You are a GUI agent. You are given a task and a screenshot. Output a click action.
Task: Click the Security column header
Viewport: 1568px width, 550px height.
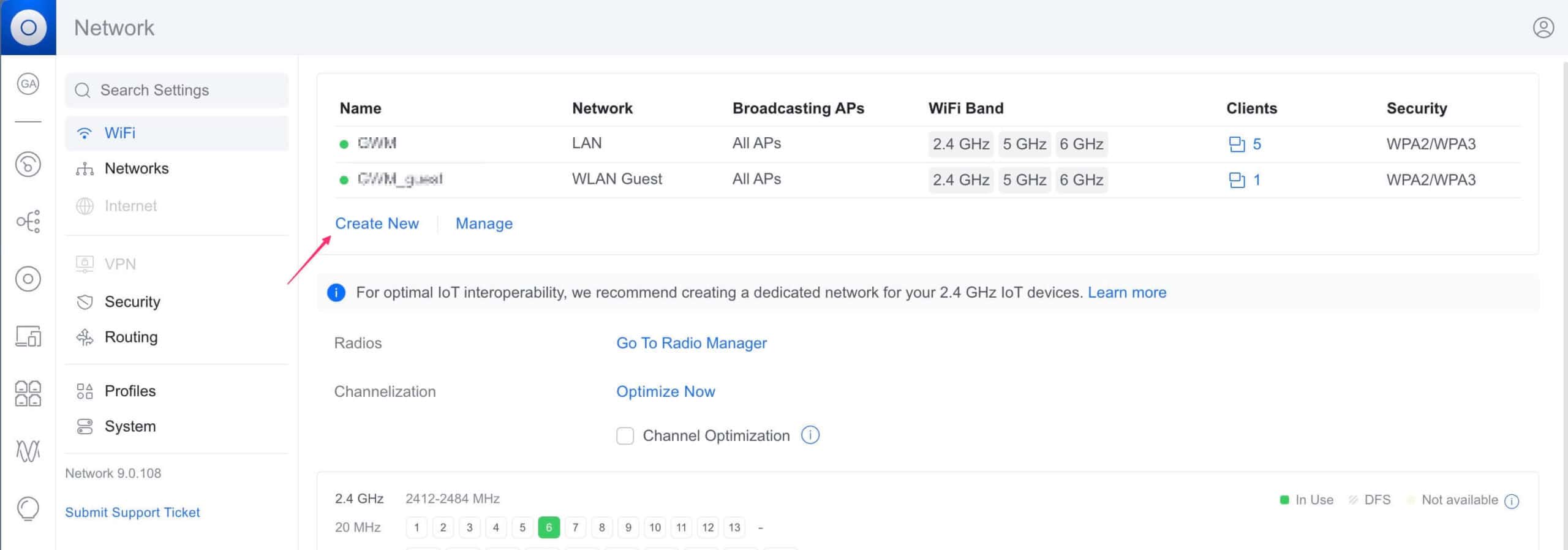[1417, 108]
